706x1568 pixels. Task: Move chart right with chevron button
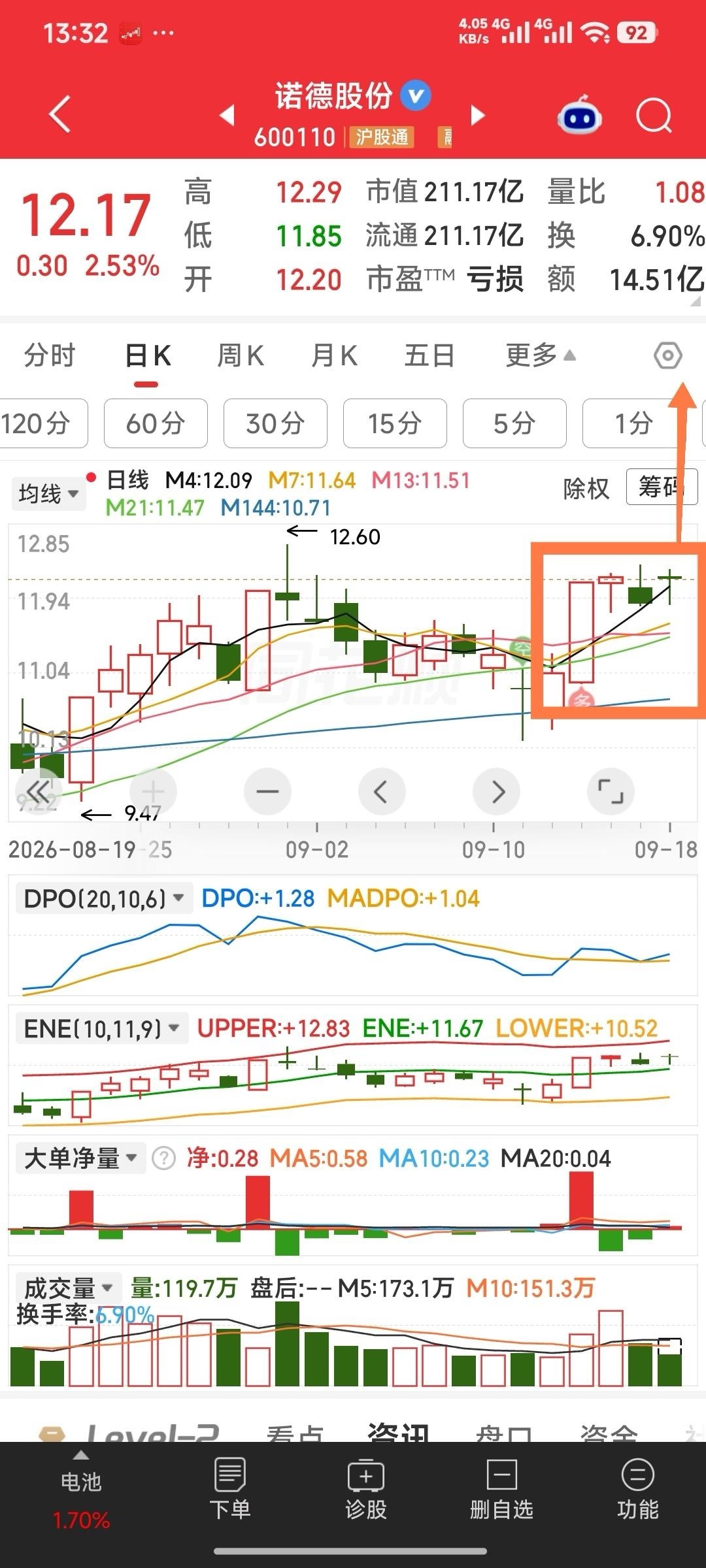[x=496, y=792]
